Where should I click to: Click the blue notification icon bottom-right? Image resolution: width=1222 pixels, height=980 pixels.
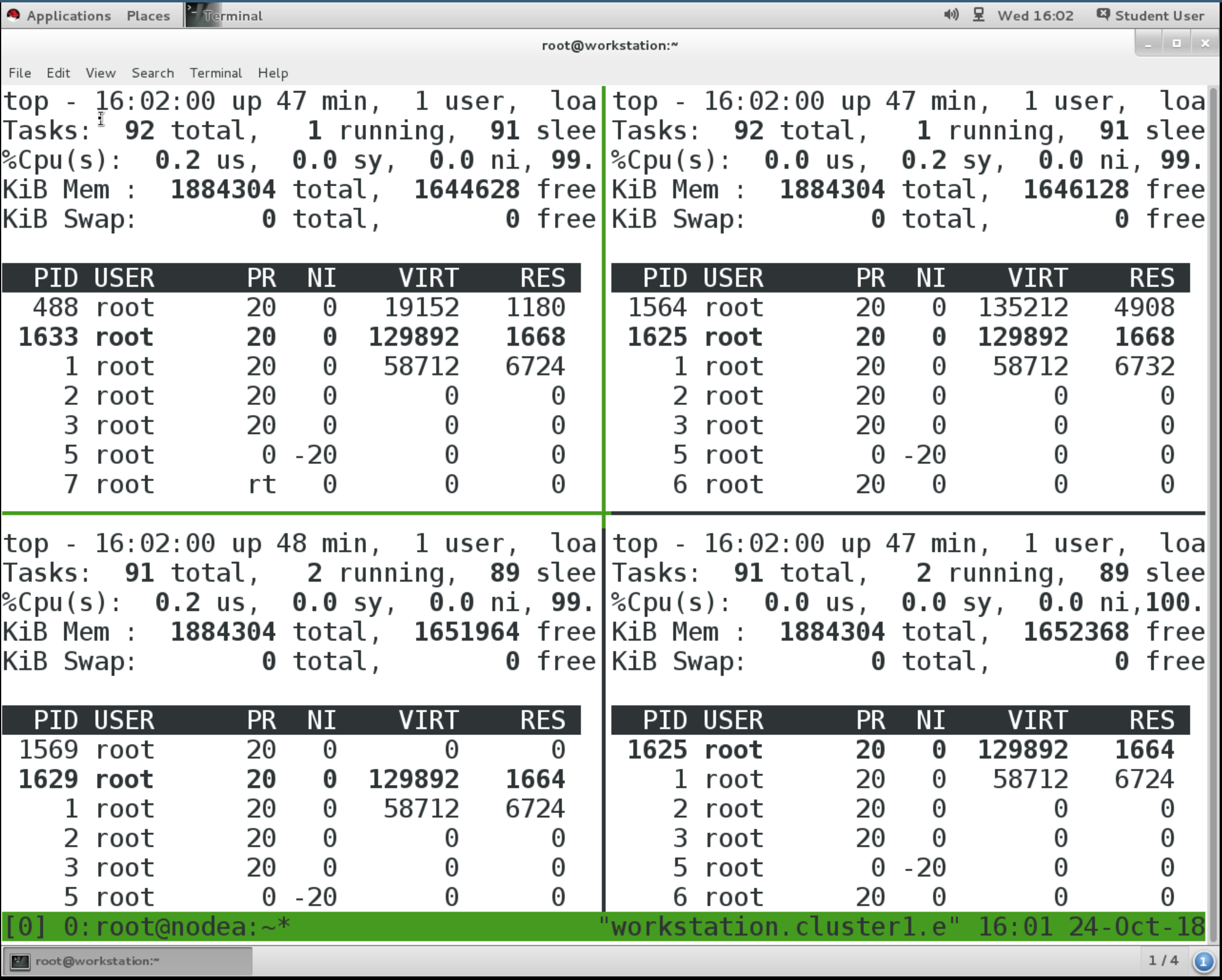click(x=1203, y=961)
